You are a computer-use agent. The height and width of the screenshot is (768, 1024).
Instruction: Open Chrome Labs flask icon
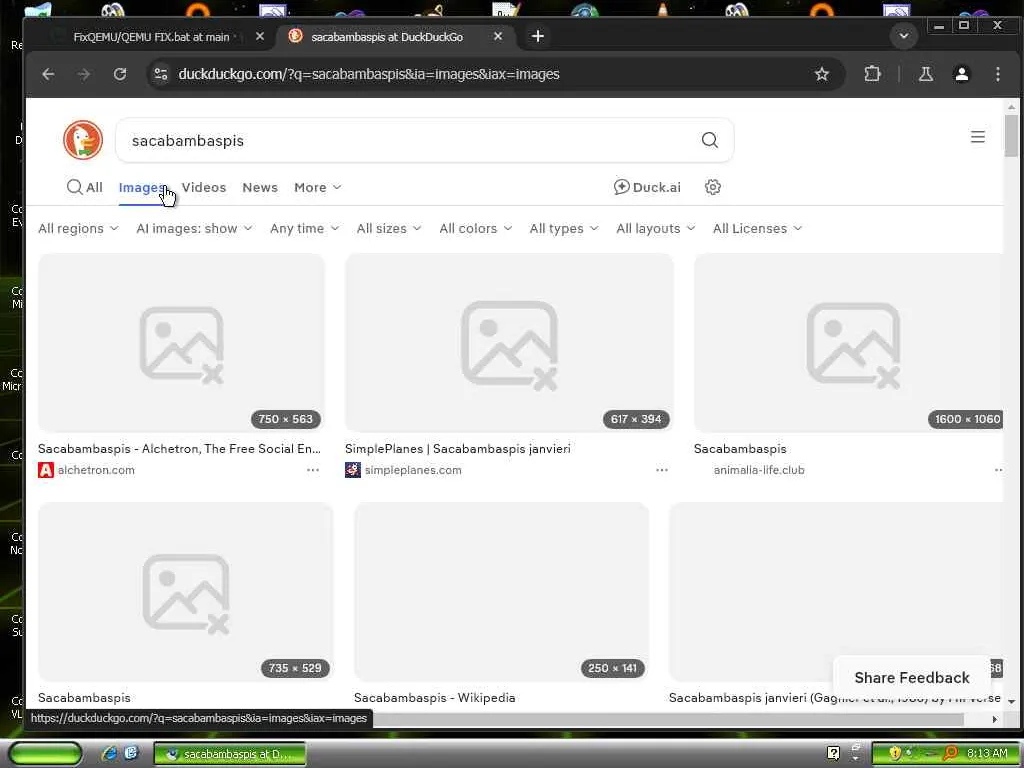tap(925, 74)
